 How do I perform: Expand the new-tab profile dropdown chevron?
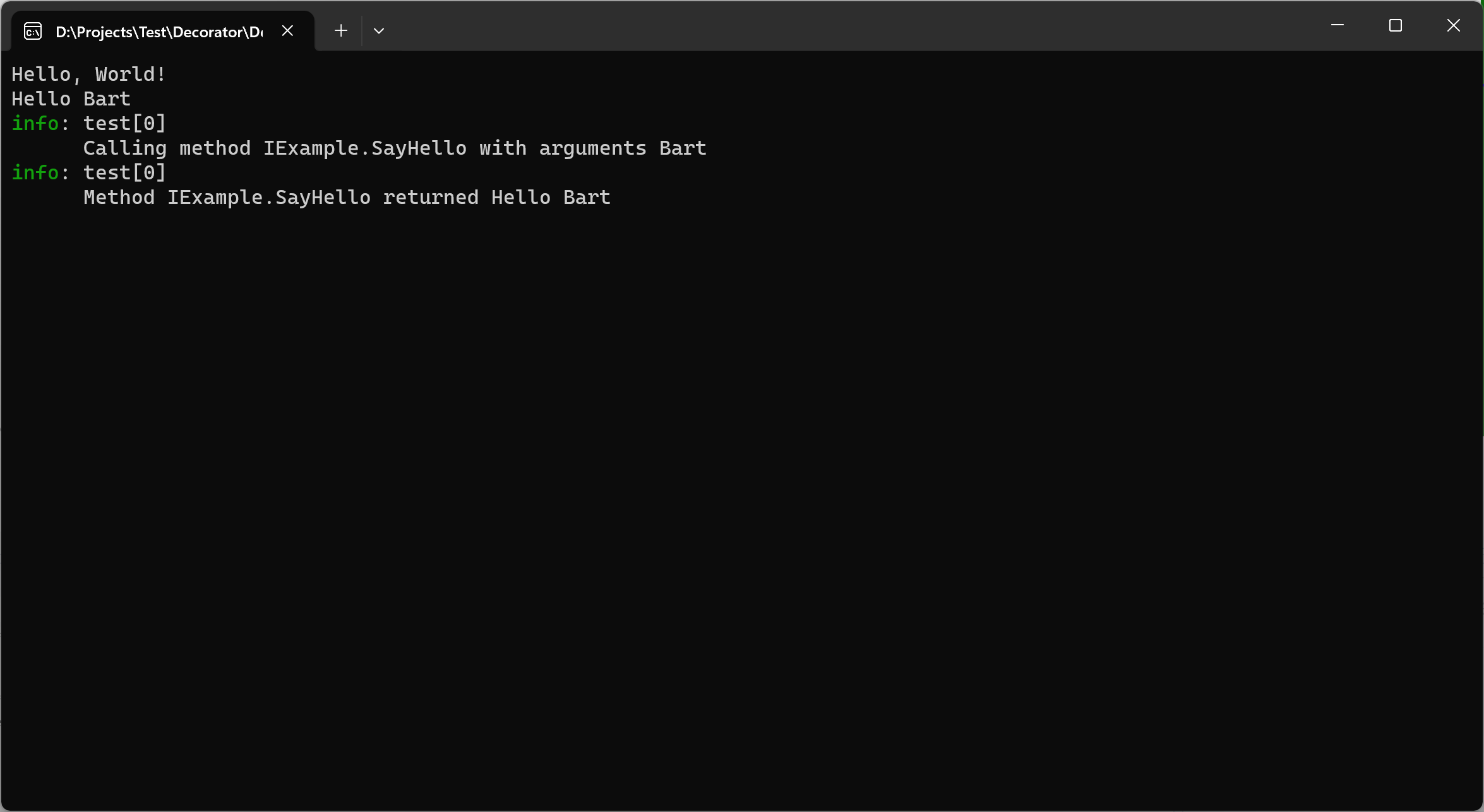point(379,30)
